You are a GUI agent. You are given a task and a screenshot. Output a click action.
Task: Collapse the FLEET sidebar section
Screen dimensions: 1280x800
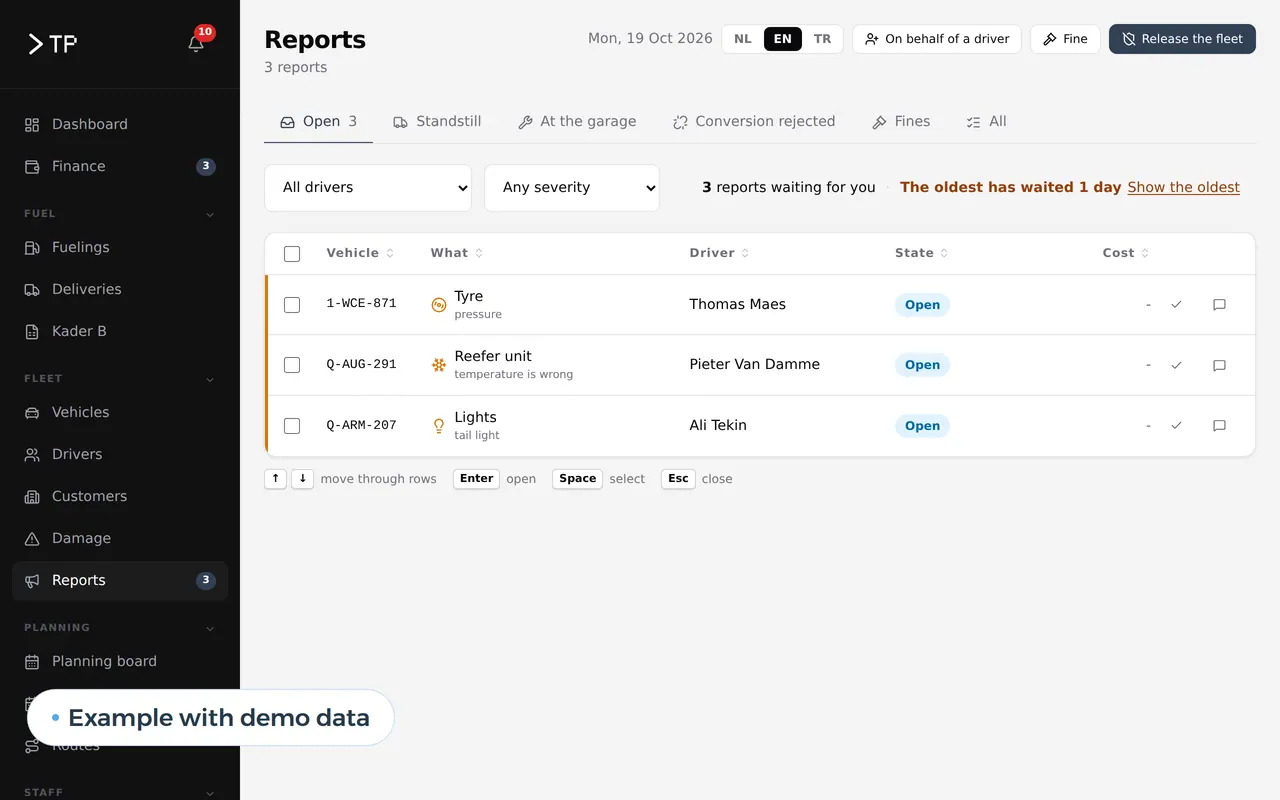[x=210, y=379]
